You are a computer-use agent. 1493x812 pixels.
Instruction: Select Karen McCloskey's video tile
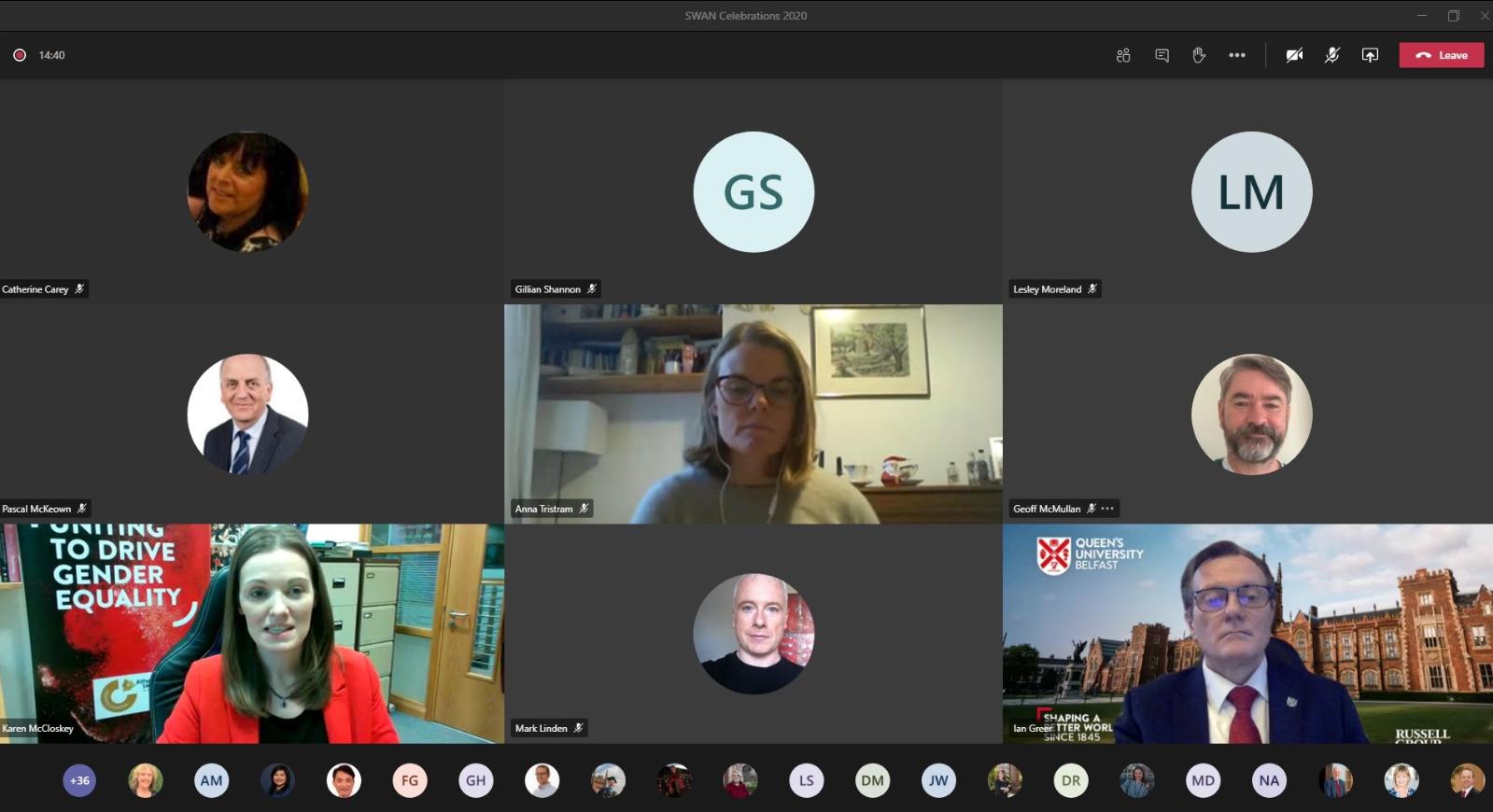252,633
